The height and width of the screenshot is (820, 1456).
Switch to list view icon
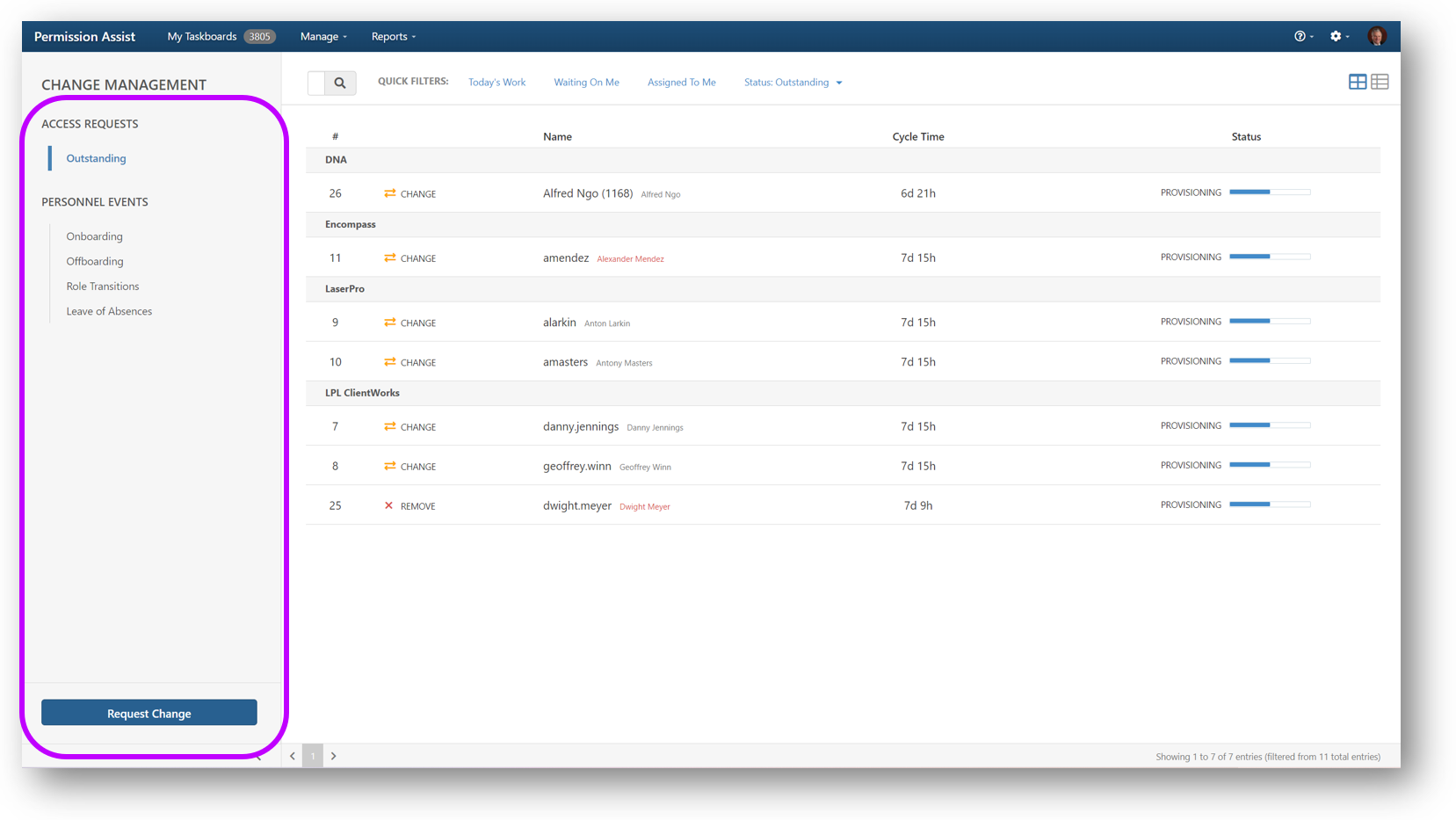pyautogui.click(x=1380, y=81)
